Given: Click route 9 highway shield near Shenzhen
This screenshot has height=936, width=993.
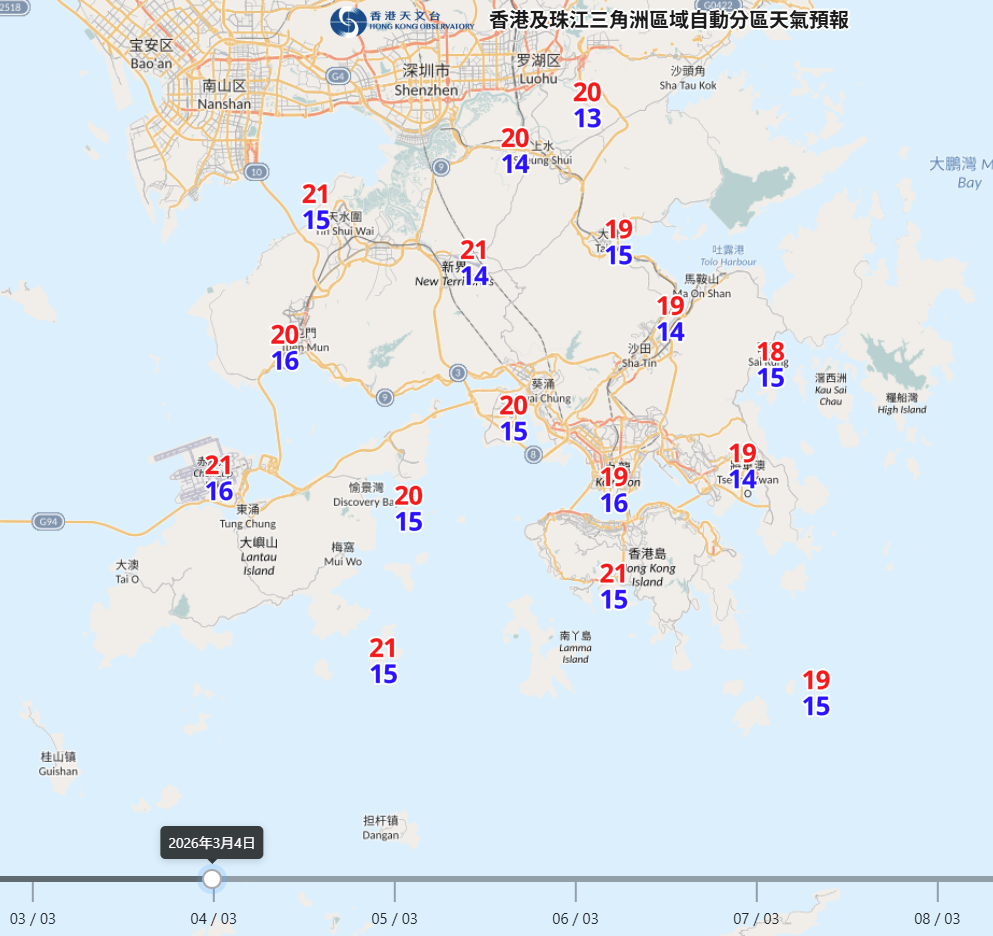Looking at the screenshot, I should (441, 167).
